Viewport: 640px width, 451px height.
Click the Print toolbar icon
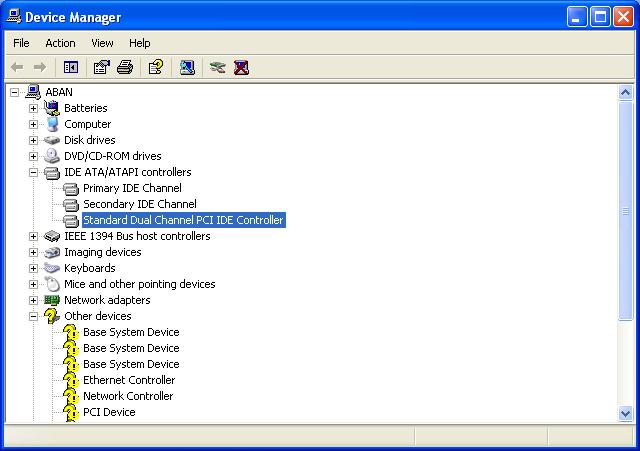(125, 67)
